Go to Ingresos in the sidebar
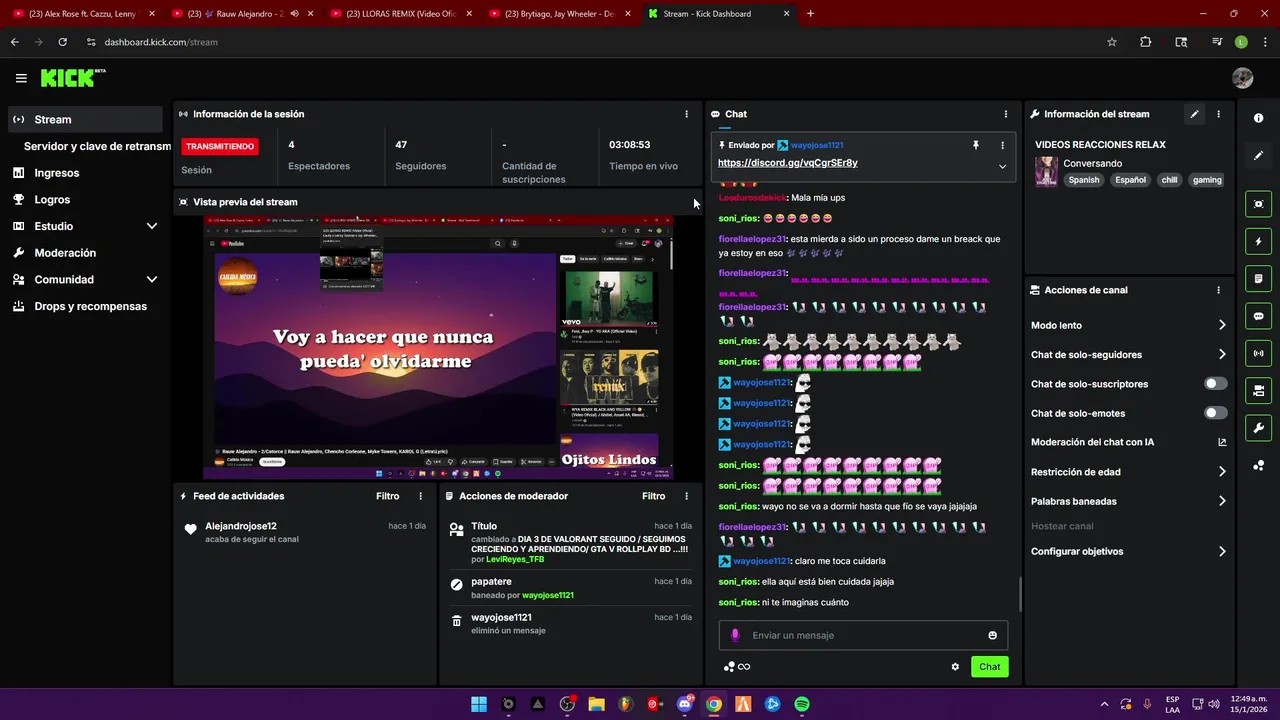1280x720 pixels. coord(85,173)
